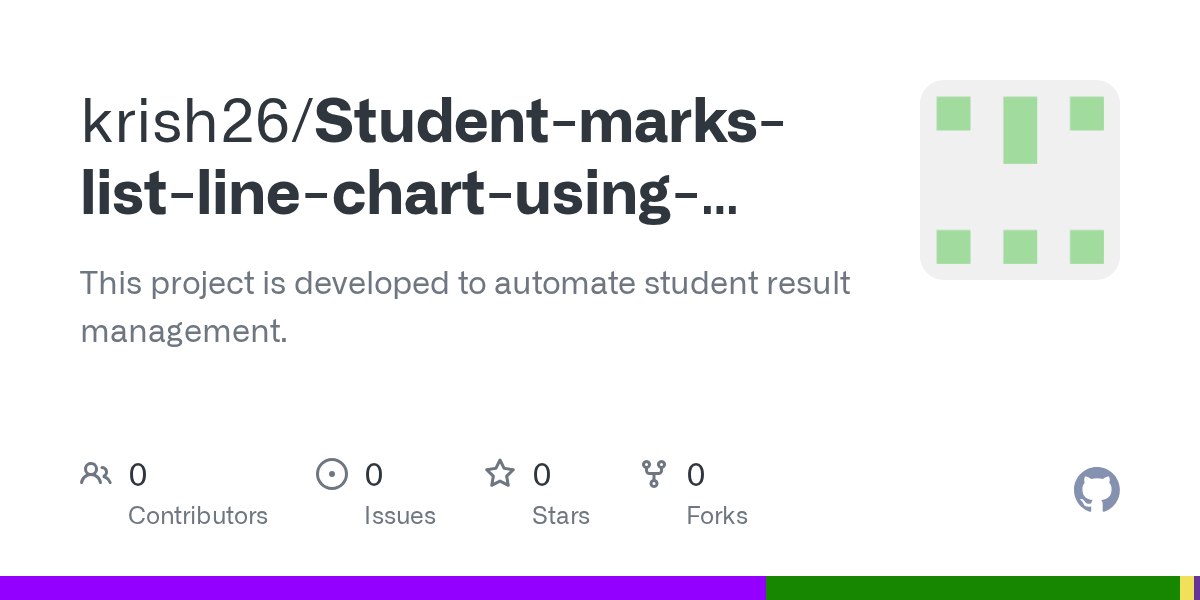Image resolution: width=1200 pixels, height=600 pixels.
Task: Click the Contributors label
Action: [198, 516]
